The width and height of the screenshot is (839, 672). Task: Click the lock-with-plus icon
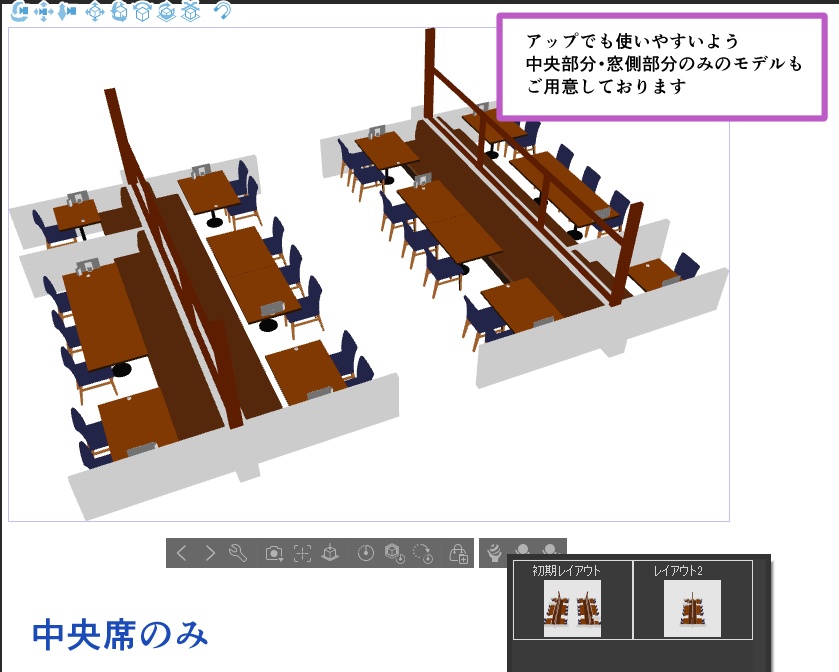point(460,553)
